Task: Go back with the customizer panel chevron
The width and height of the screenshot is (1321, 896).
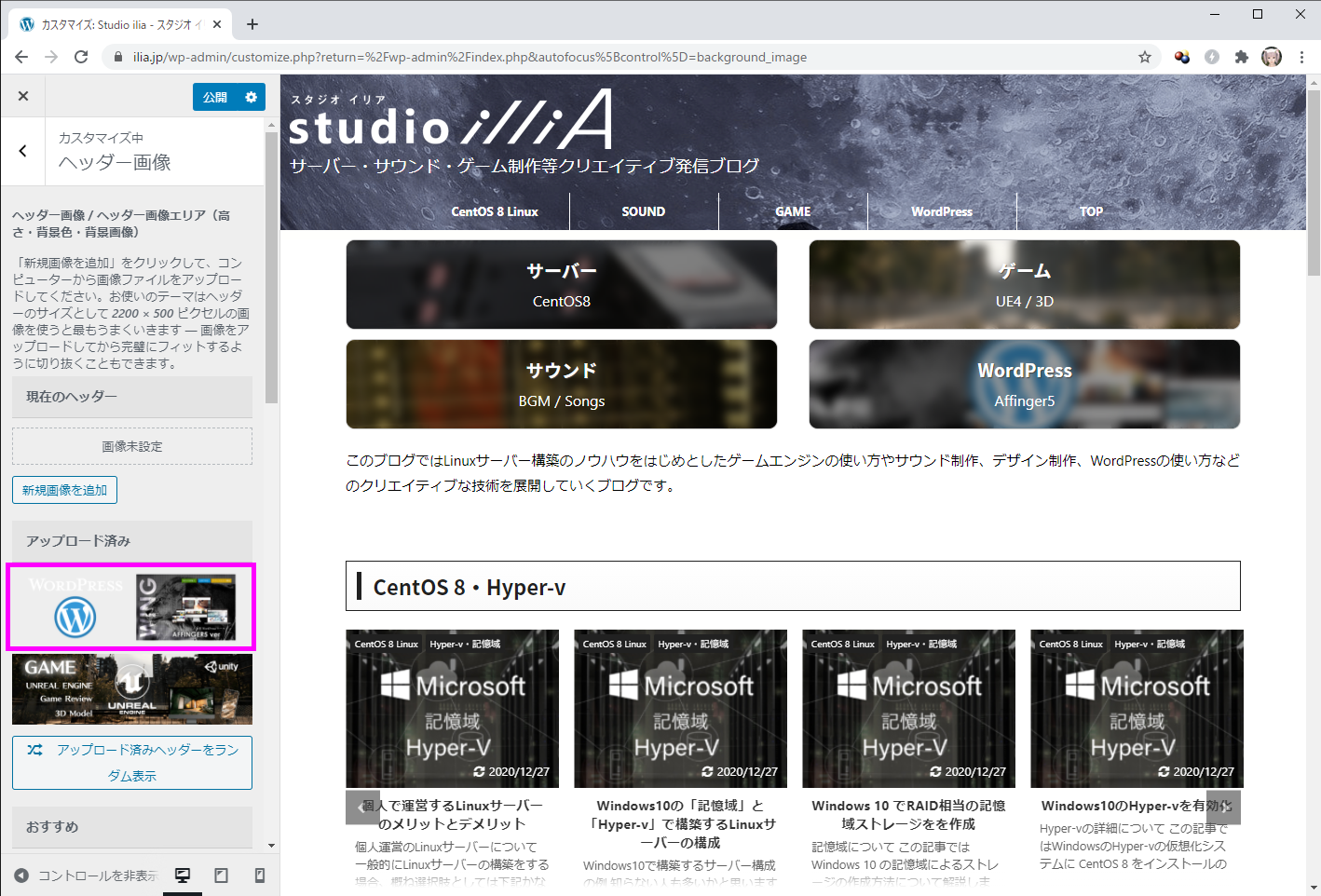Action: click(x=23, y=151)
